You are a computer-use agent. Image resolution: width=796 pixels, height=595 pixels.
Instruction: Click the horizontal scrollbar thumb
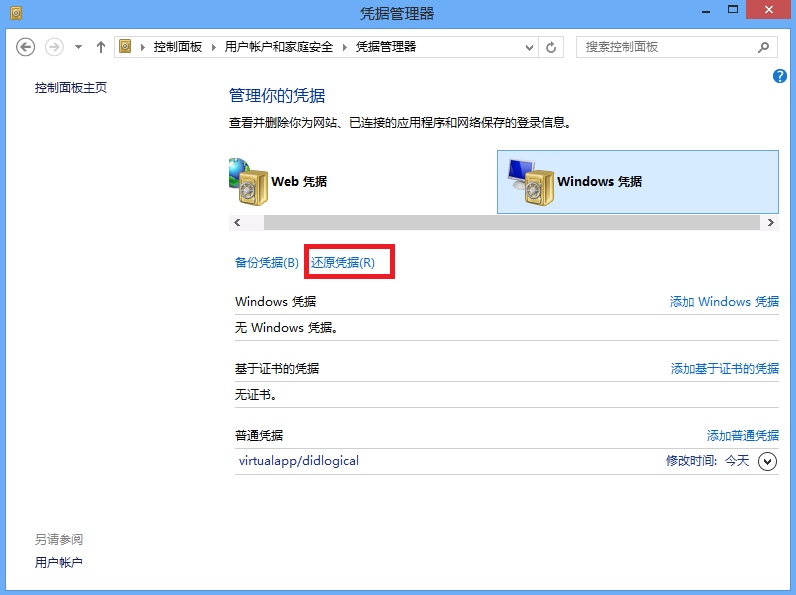point(512,222)
